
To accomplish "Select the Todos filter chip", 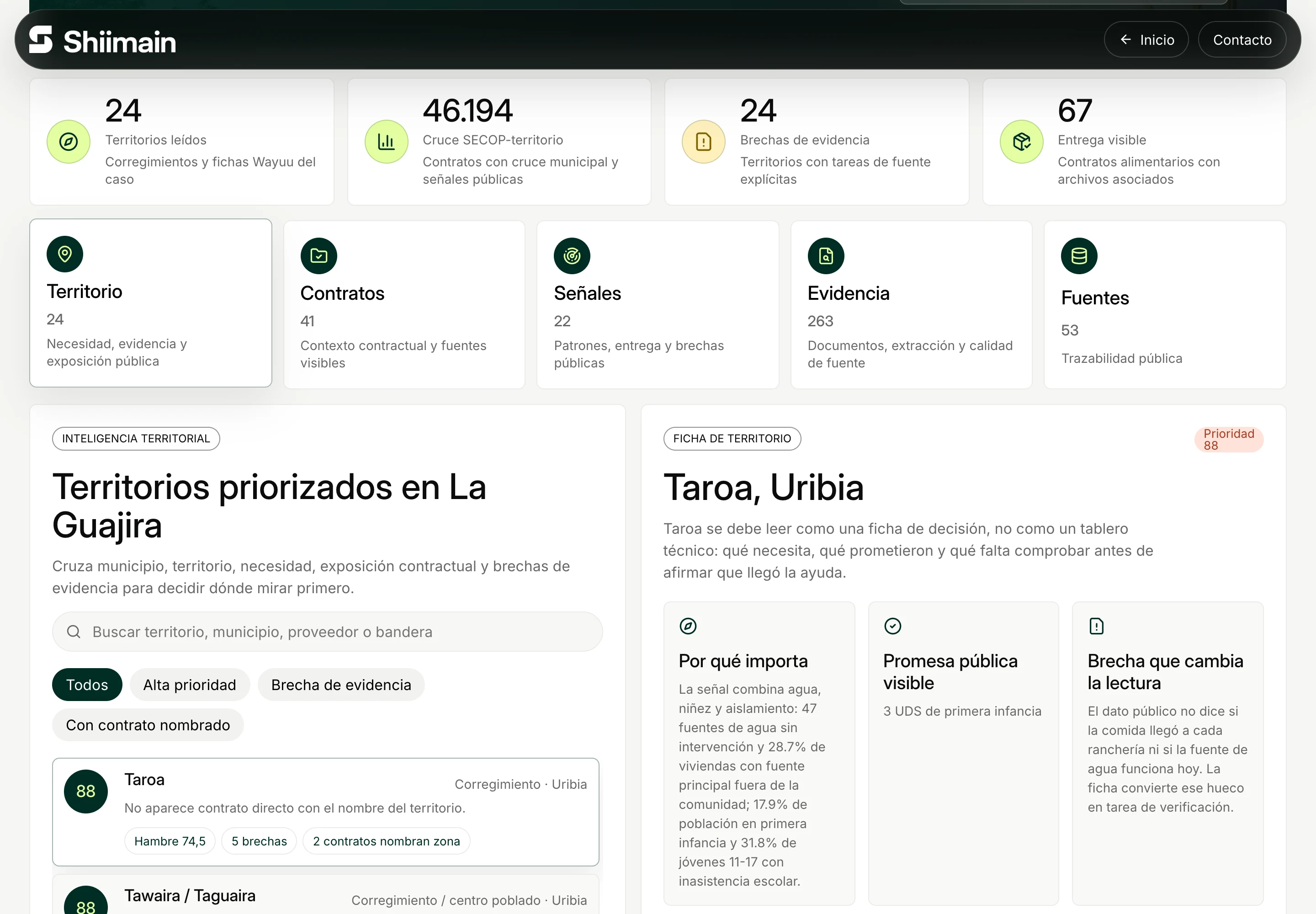I will 87,684.
